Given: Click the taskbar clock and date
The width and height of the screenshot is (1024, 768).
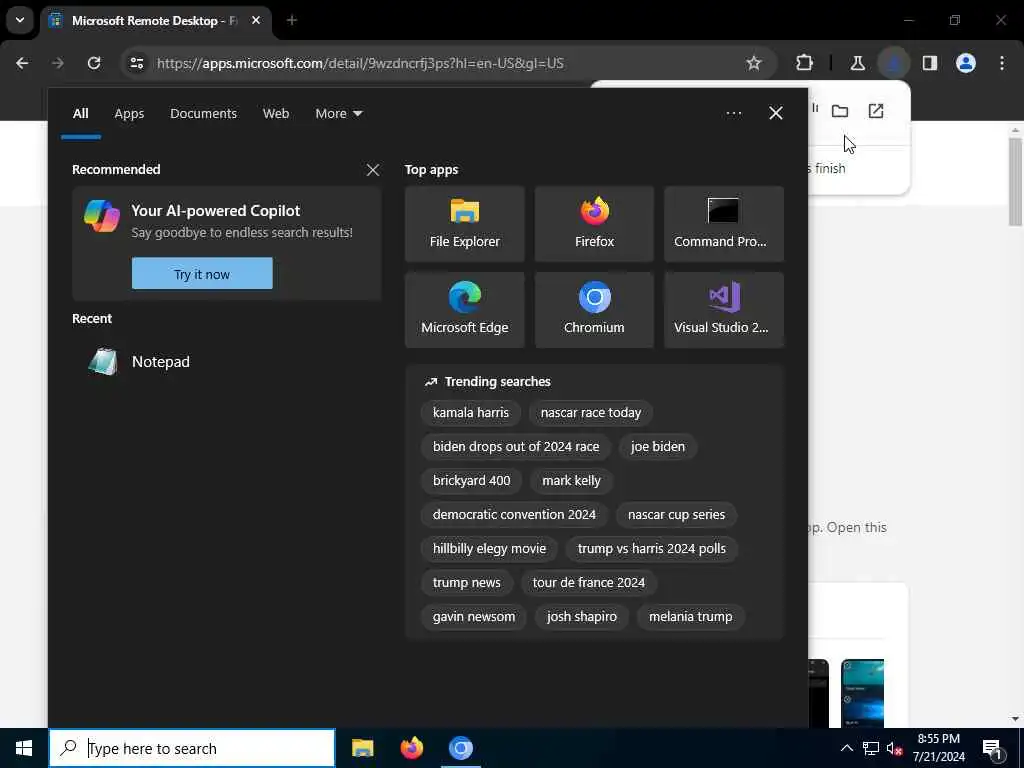Looking at the screenshot, I should (x=938, y=748).
